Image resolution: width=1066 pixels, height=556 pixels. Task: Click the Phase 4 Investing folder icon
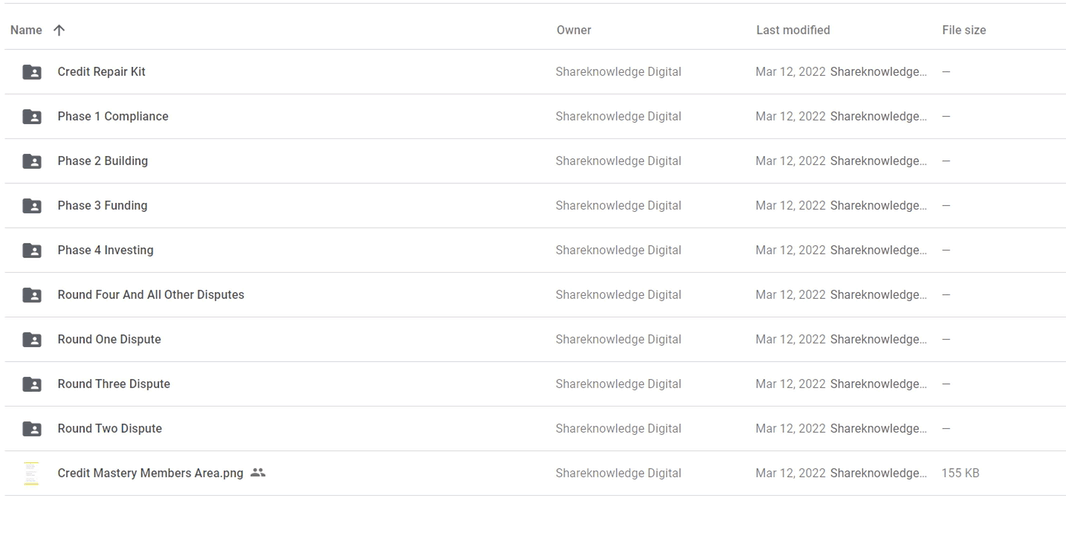coord(32,251)
